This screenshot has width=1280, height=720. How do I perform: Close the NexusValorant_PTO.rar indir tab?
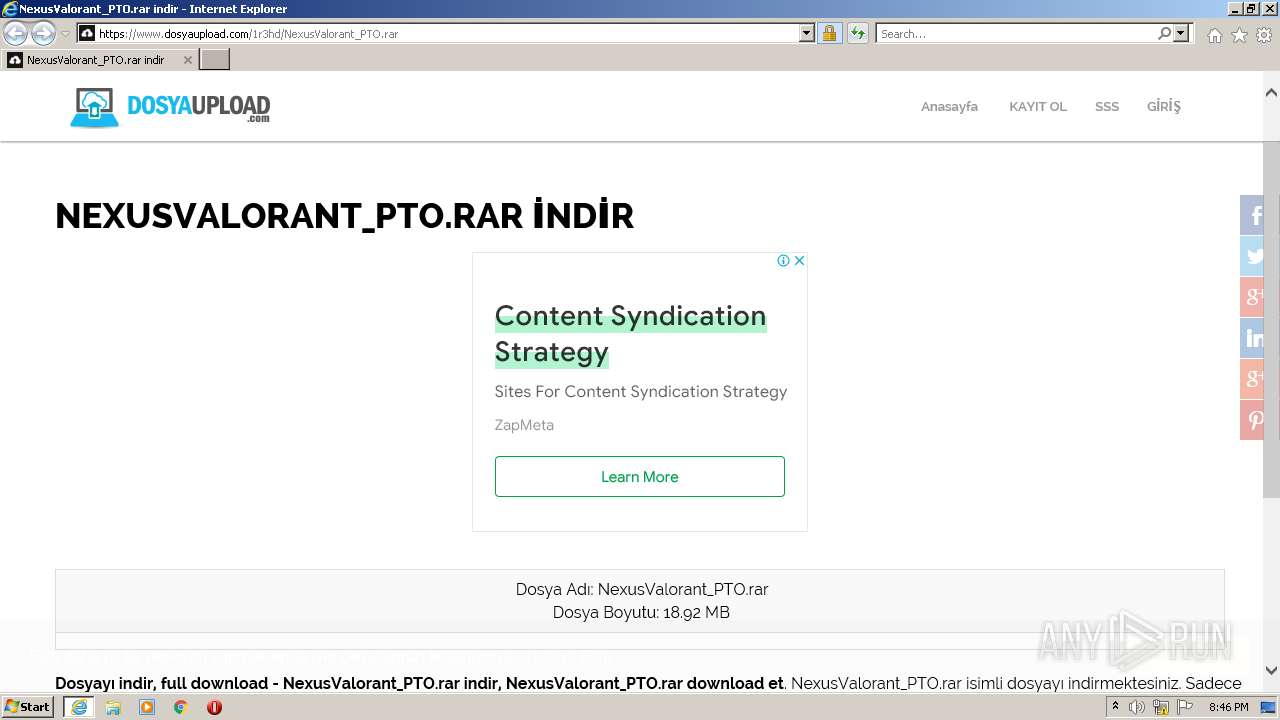coord(187,60)
